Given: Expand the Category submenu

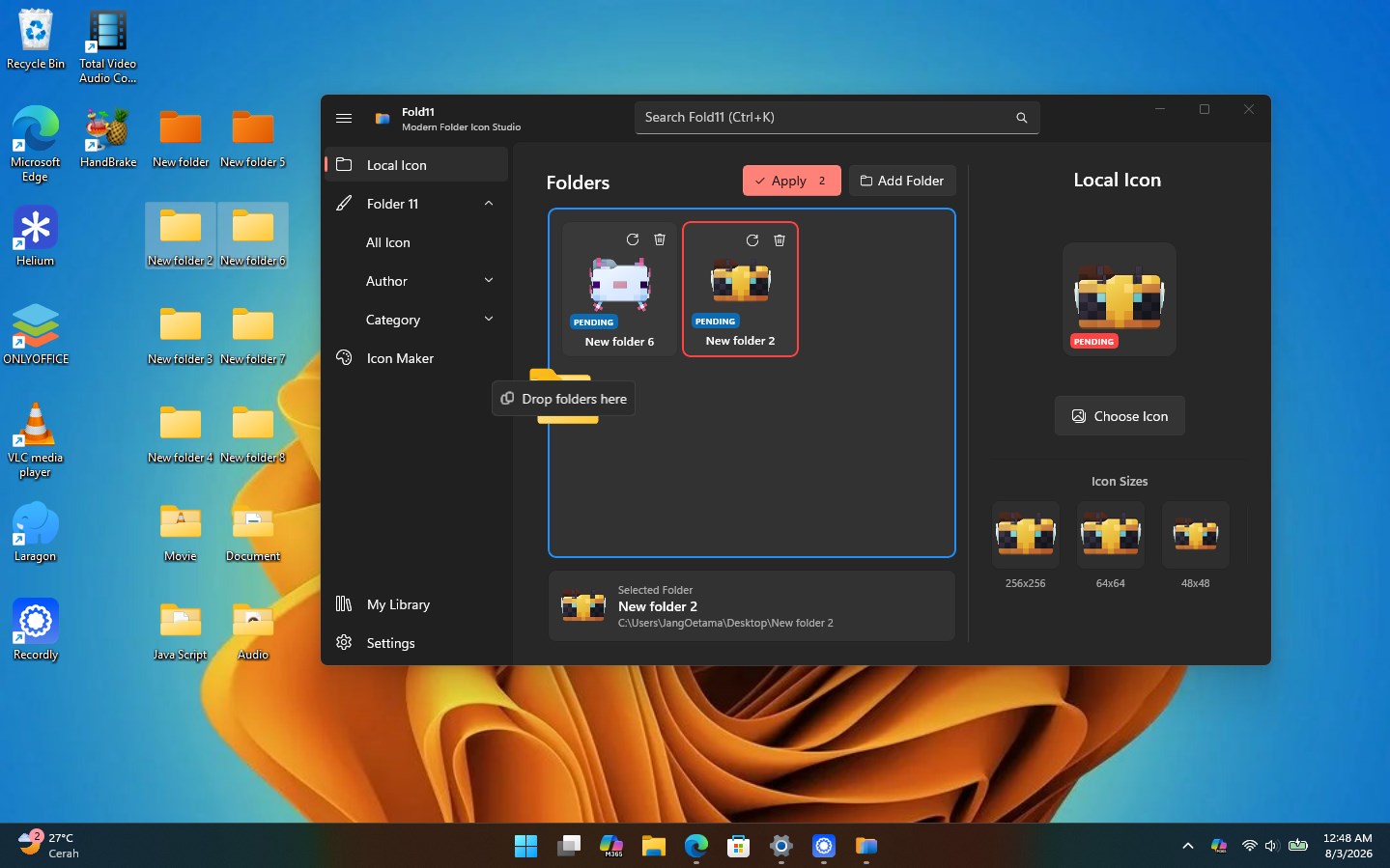Looking at the screenshot, I should tap(489, 320).
